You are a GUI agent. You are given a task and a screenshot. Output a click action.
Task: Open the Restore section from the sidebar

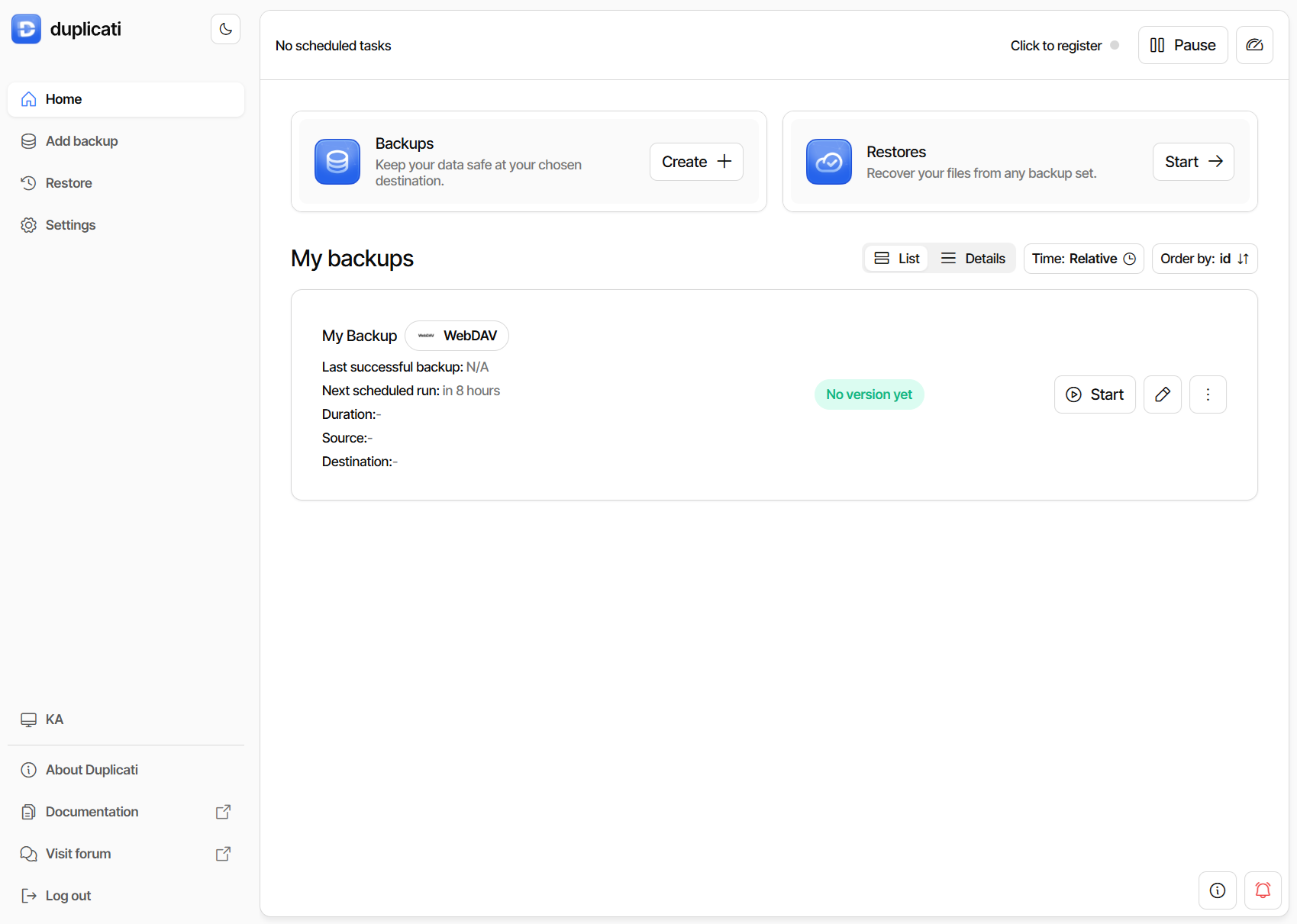(69, 182)
